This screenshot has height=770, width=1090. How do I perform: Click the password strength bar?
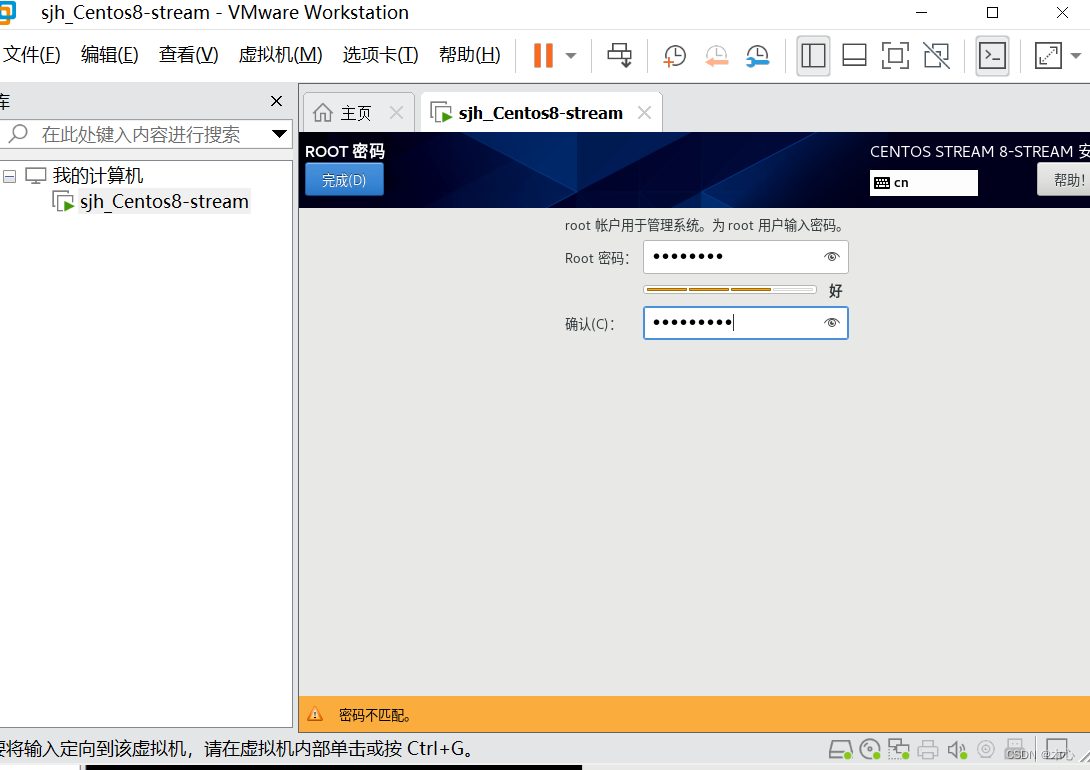click(730, 290)
